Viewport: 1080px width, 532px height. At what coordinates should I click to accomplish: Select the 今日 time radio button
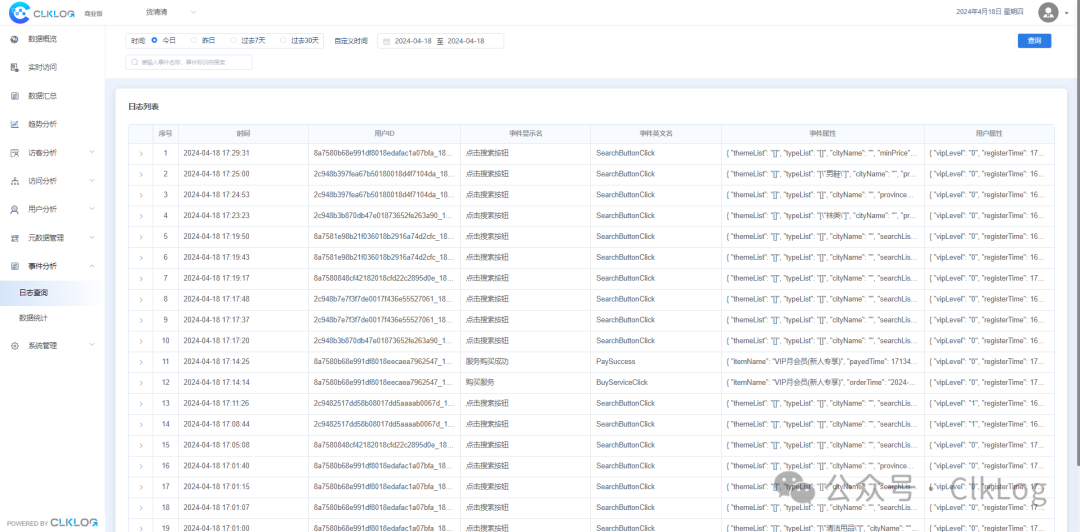(x=154, y=41)
